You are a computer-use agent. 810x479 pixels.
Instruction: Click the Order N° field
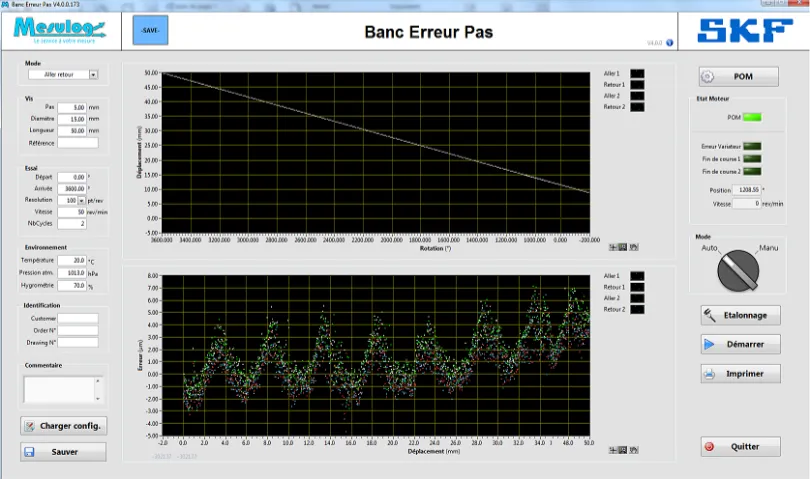click(77, 330)
